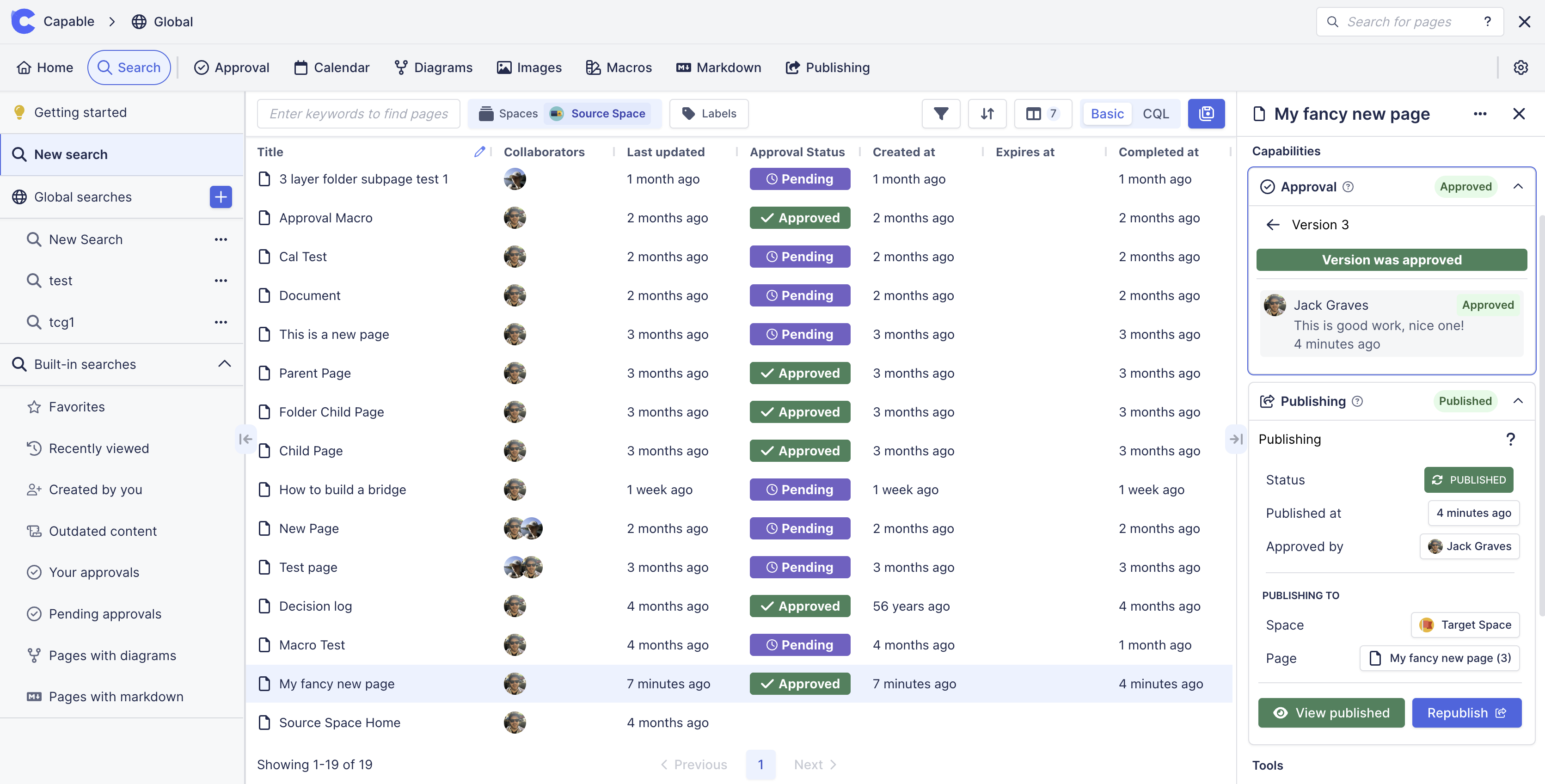Click the View published button
Image resolution: width=1545 pixels, height=784 pixels.
(1331, 713)
